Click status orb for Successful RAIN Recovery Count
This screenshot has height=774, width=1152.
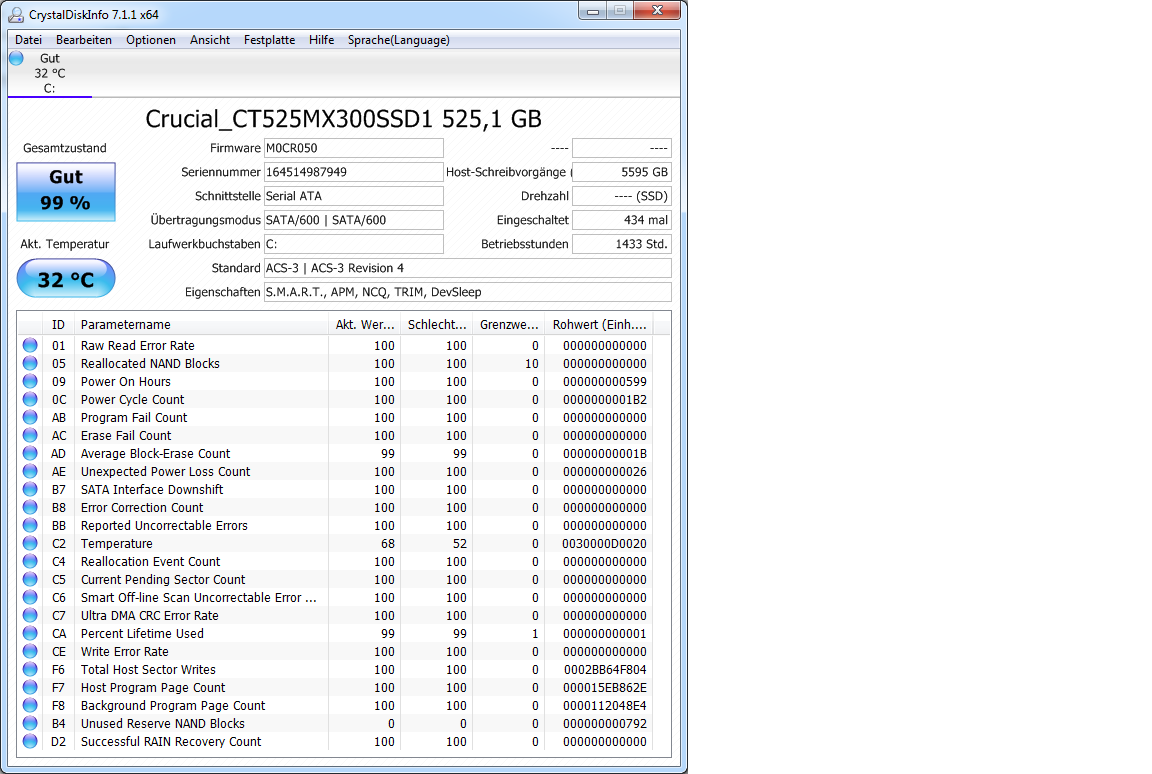(30, 741)
